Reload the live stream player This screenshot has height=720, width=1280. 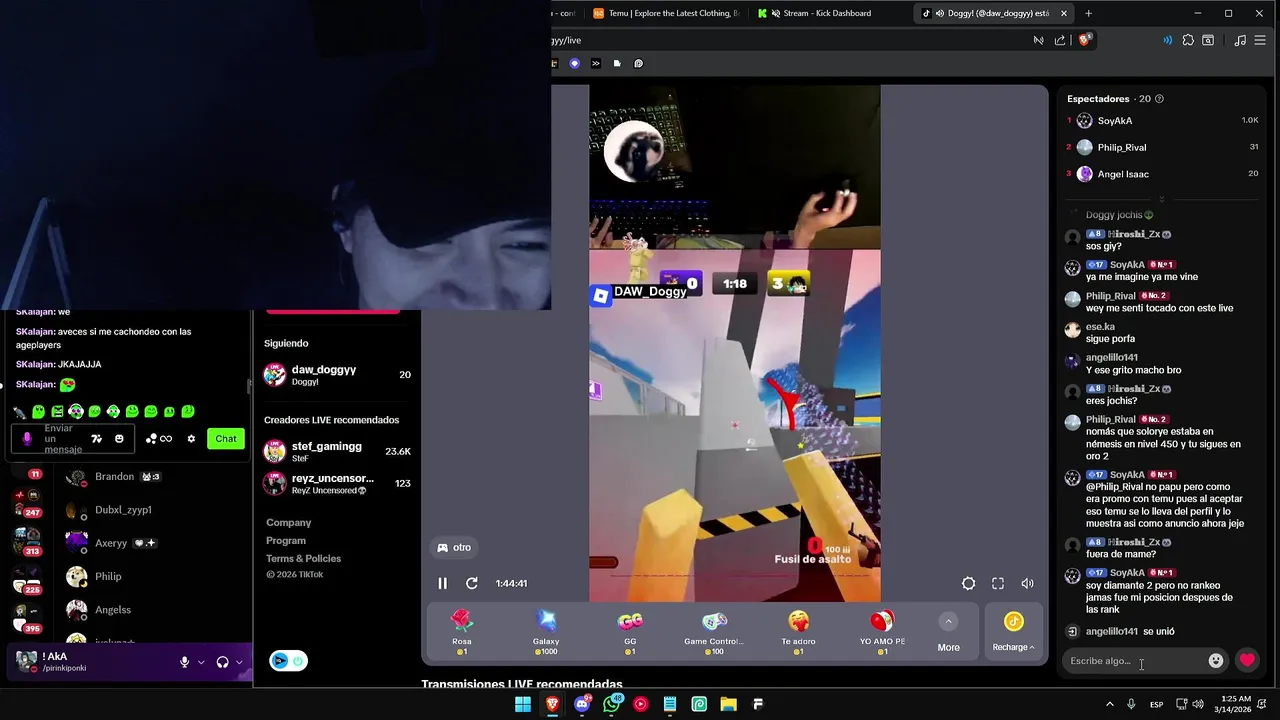pos(472,583)
